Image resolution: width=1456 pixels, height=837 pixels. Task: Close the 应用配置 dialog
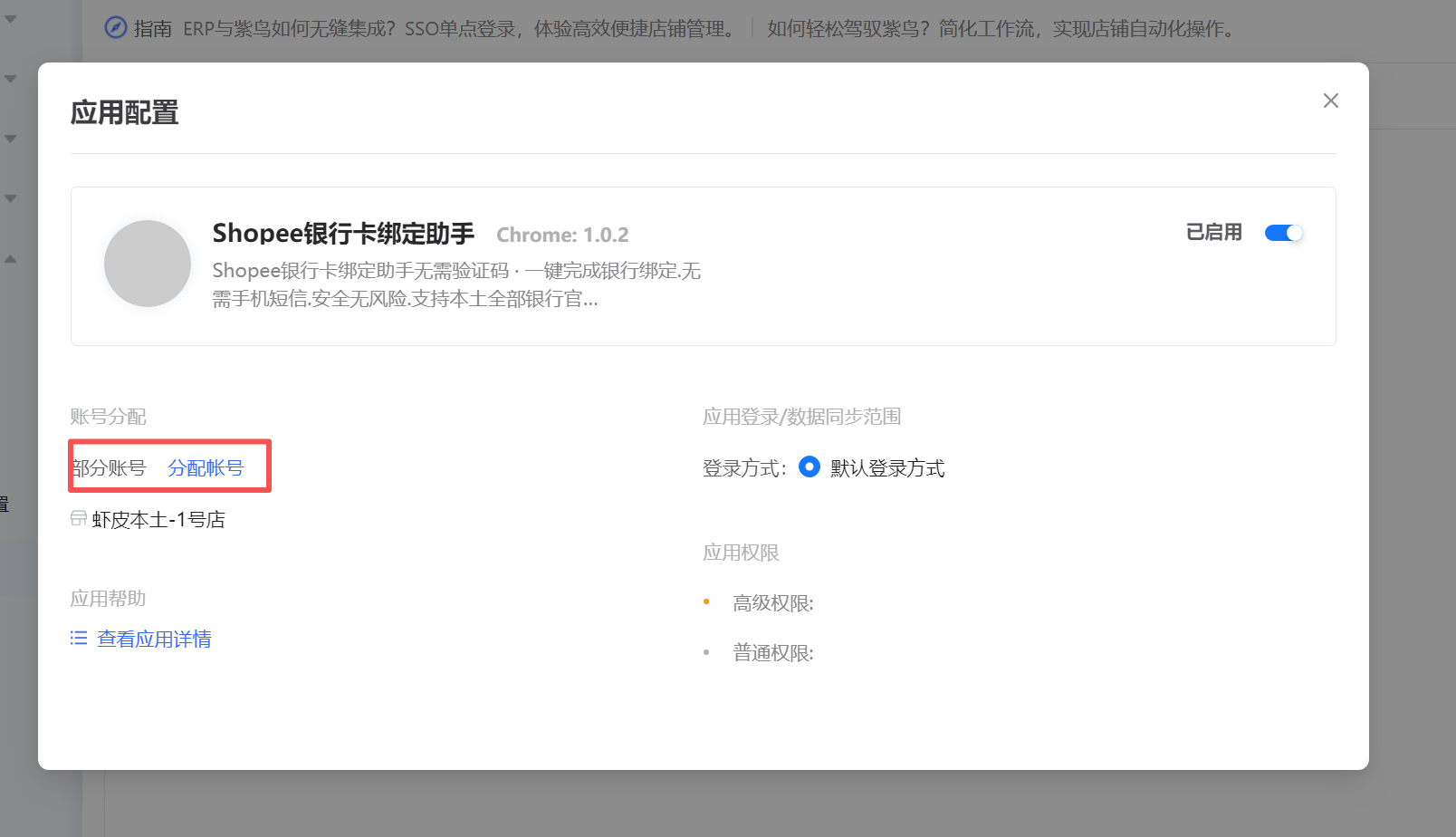[1330, 101]
